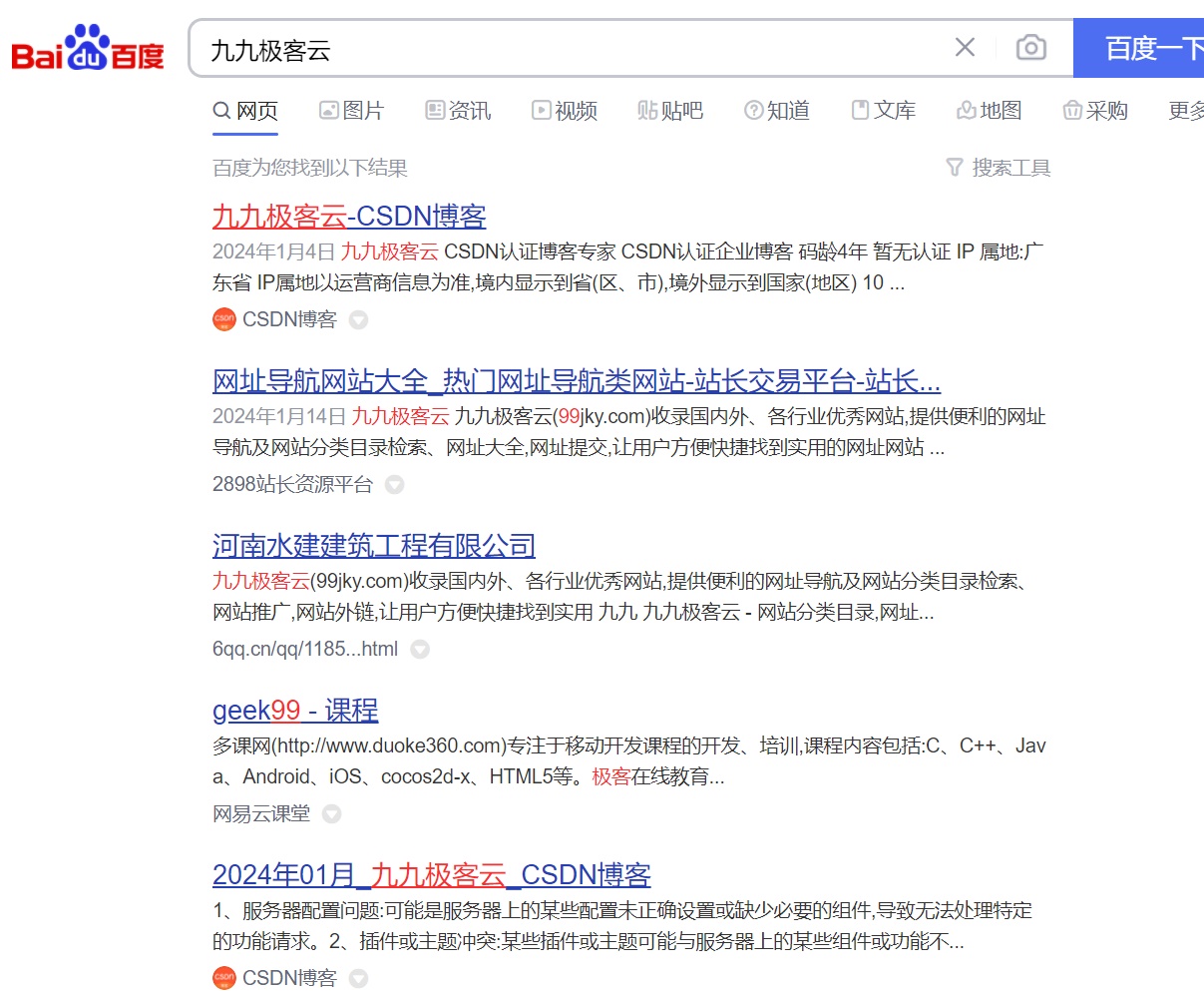Expand dropdown beside 6qq.cn URL

421,650
